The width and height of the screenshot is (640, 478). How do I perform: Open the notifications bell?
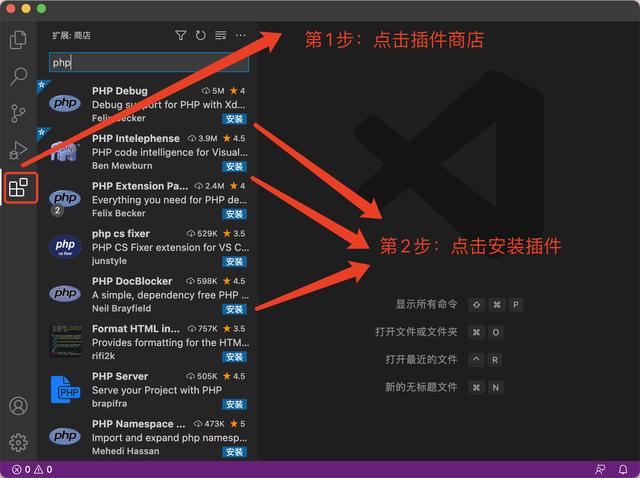623,469
